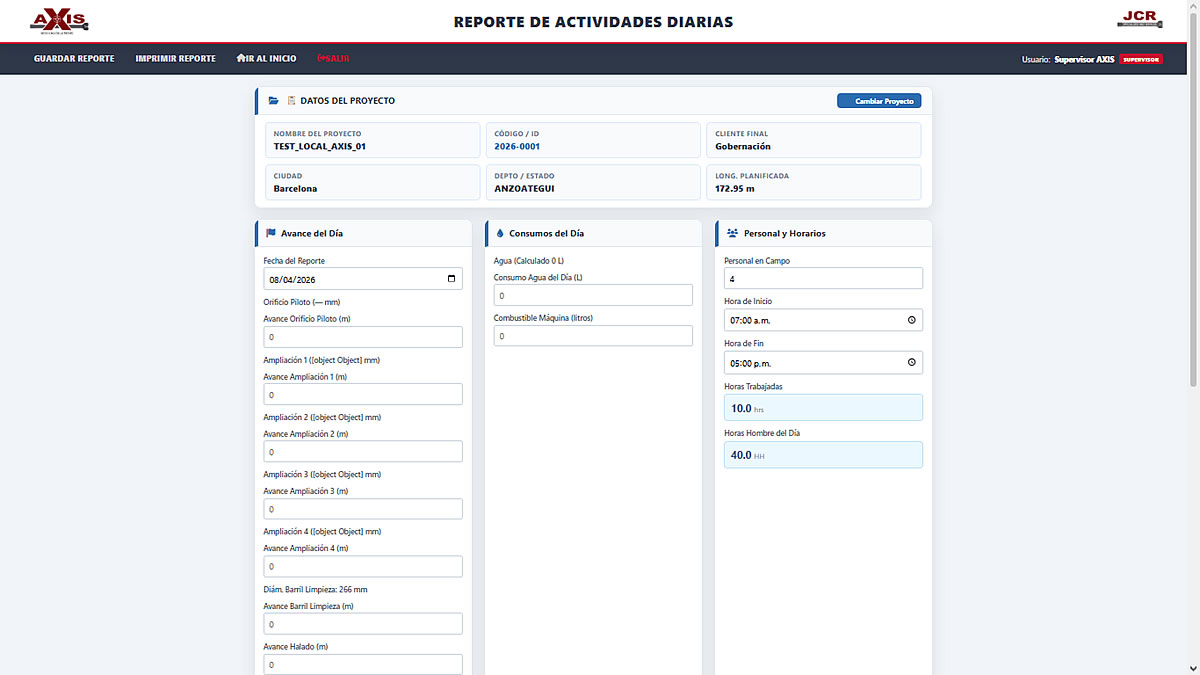
Task: Click the clipboard icon beside Datos del Proyecto
Action: click(291, 101)
